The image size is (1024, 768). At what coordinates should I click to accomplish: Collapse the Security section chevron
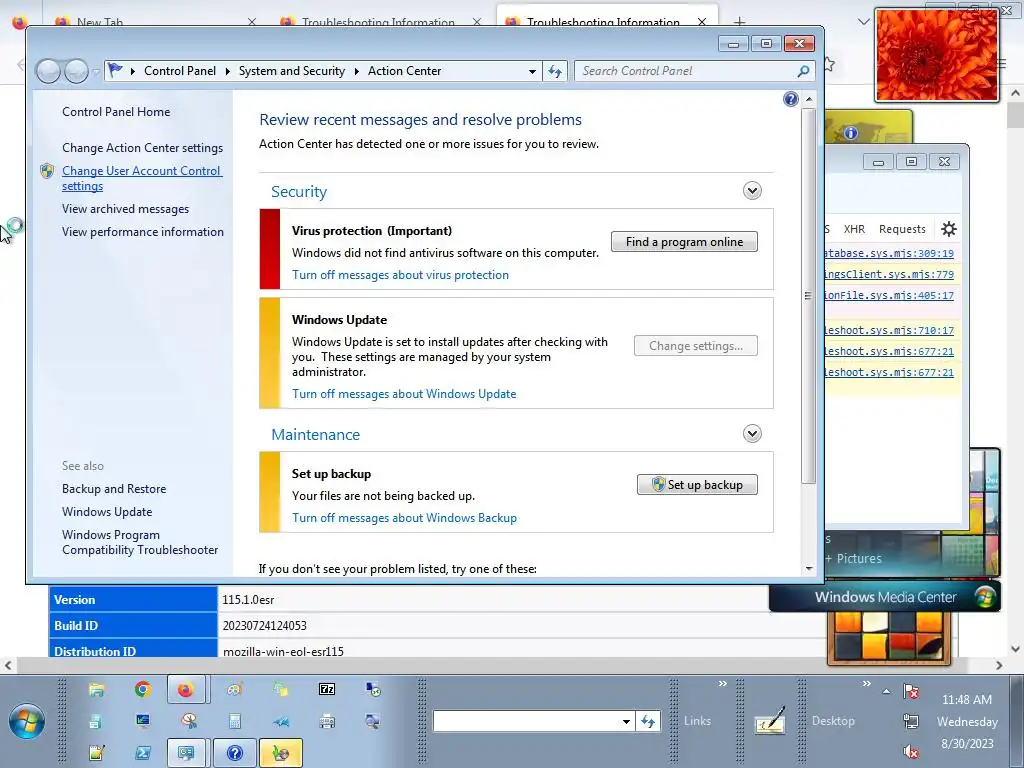752,191
